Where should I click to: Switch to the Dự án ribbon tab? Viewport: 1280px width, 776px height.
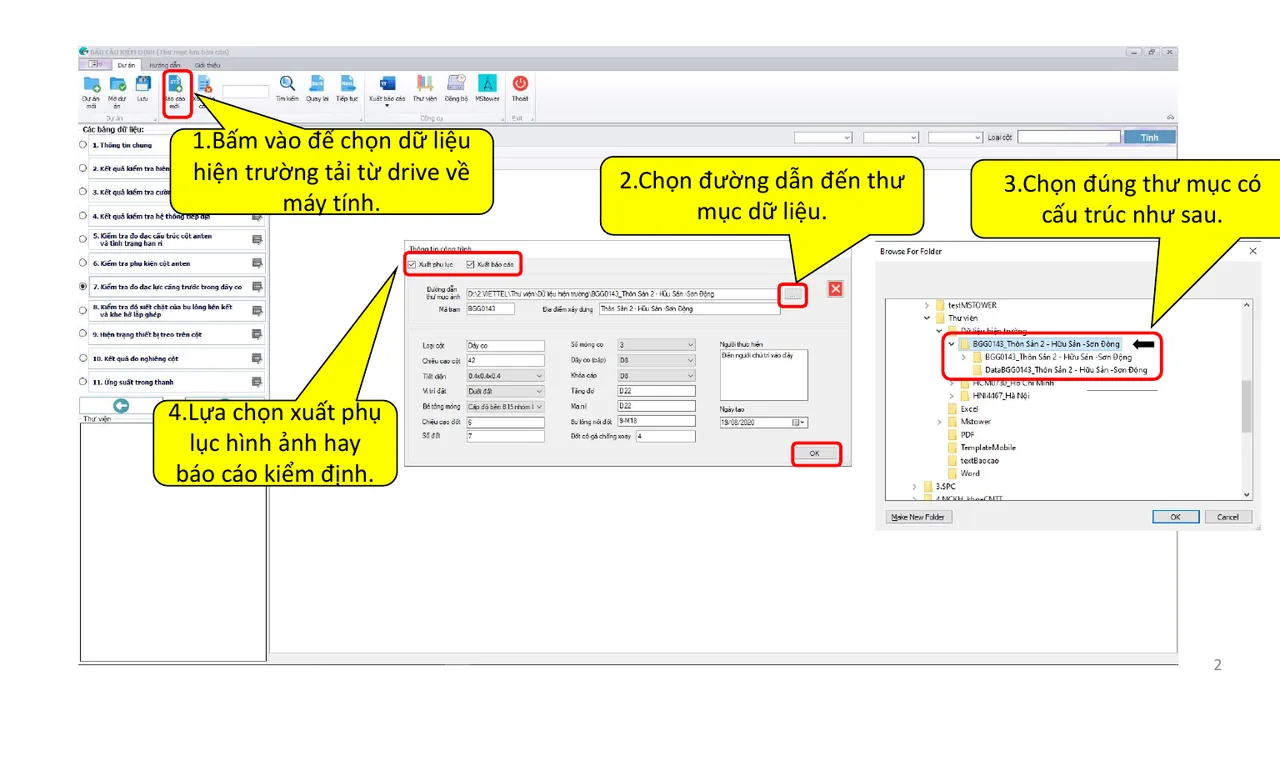125,65
